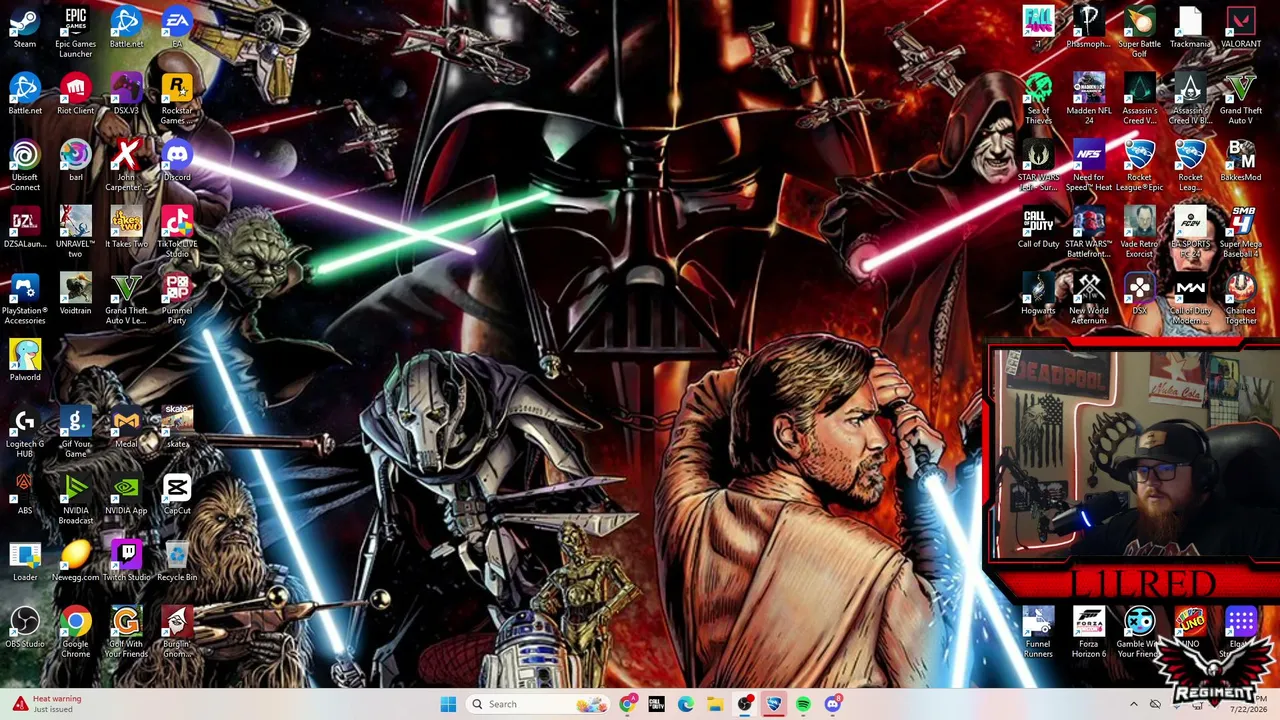Select the Voidtrain desktop icon
The width and height of the screenshot is (1280, 720).
click(76, 295)
